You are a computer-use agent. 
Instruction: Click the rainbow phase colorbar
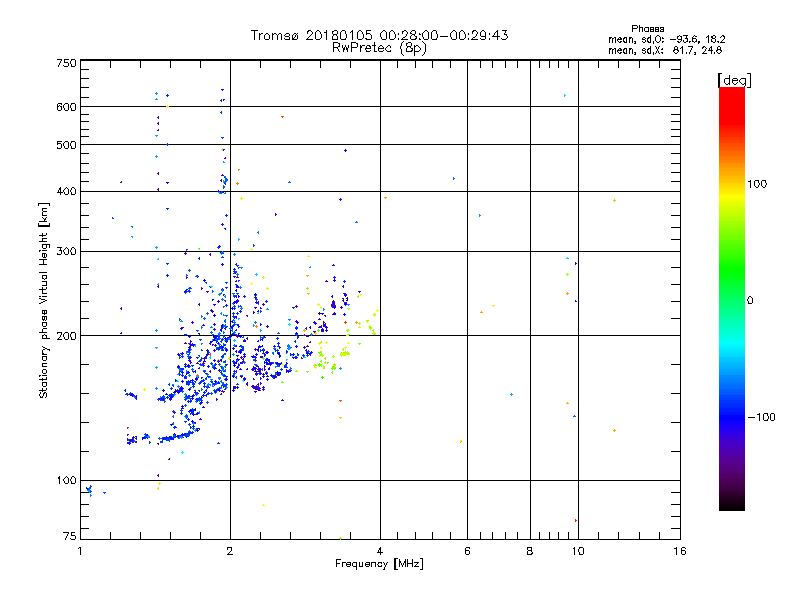[732, 298]
